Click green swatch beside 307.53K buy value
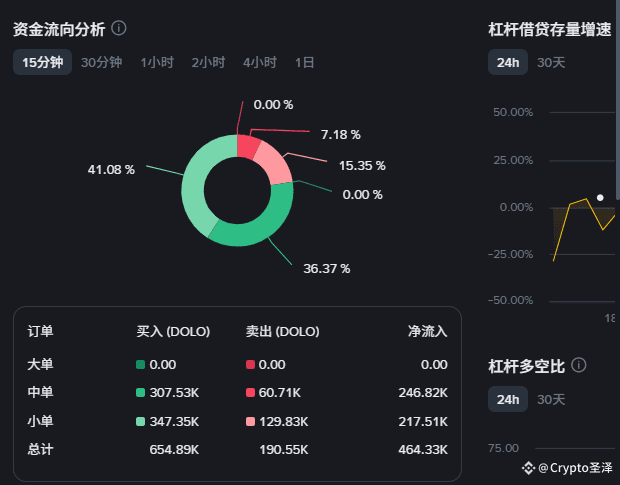Viewport: 620px width, 485px height. 140,393
